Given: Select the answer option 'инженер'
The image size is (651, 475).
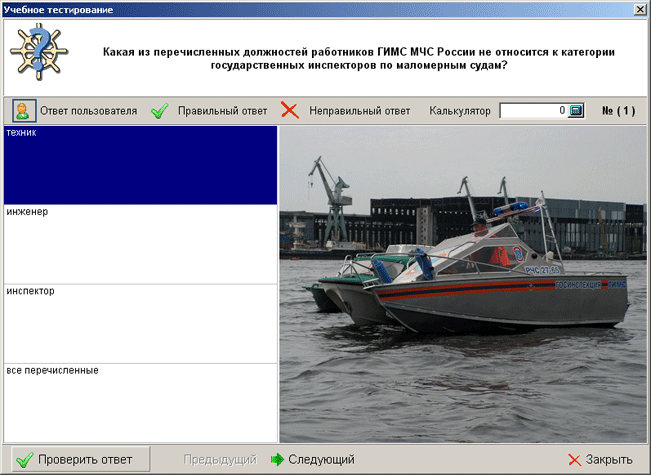Looking at the screenshot, I should pyautogui.click(x=140, y=245).
